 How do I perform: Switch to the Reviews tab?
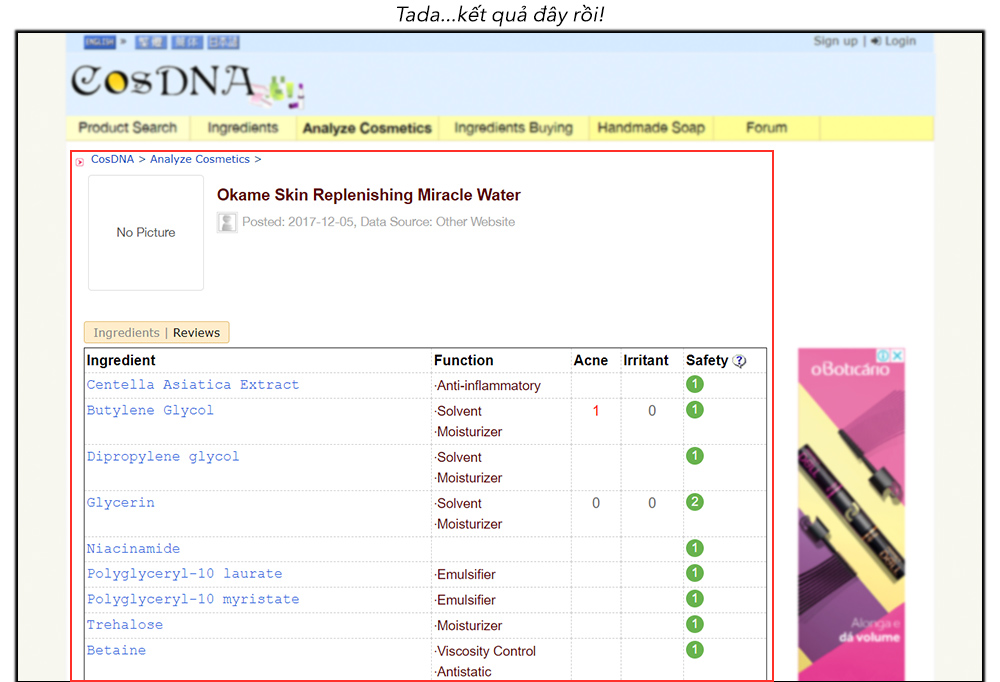pyautogui.click(x=196, y=332)
